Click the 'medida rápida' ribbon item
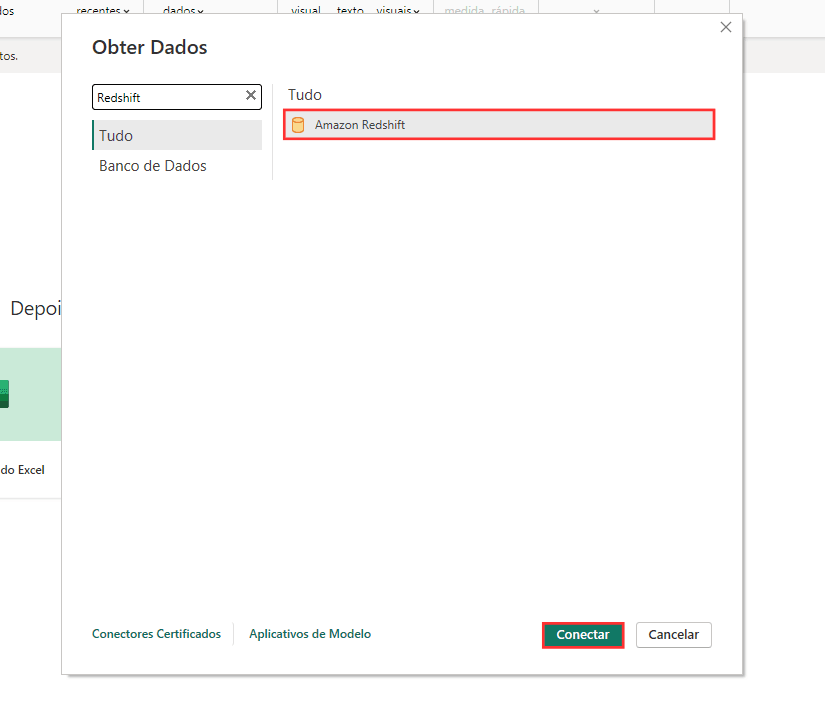Viewport: 825px width, 719px height. [x=484, y=10]
